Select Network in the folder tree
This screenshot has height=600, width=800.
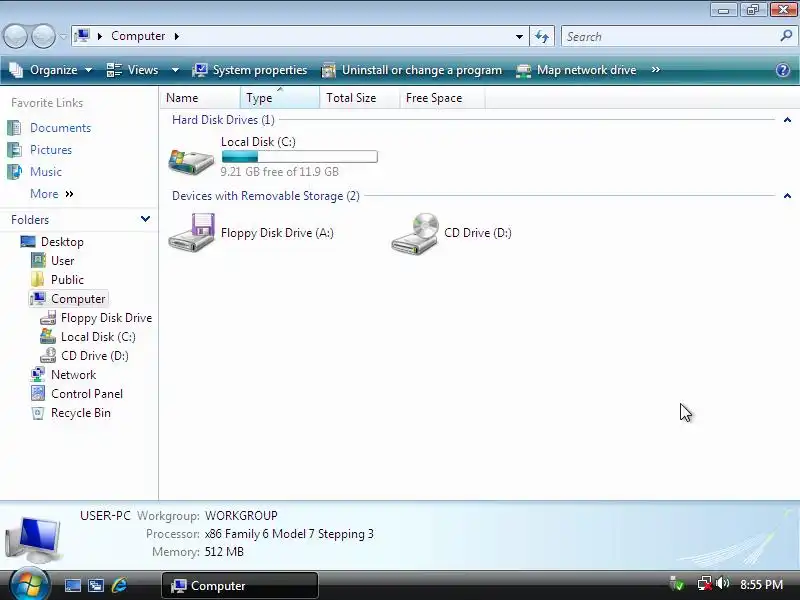73,374
